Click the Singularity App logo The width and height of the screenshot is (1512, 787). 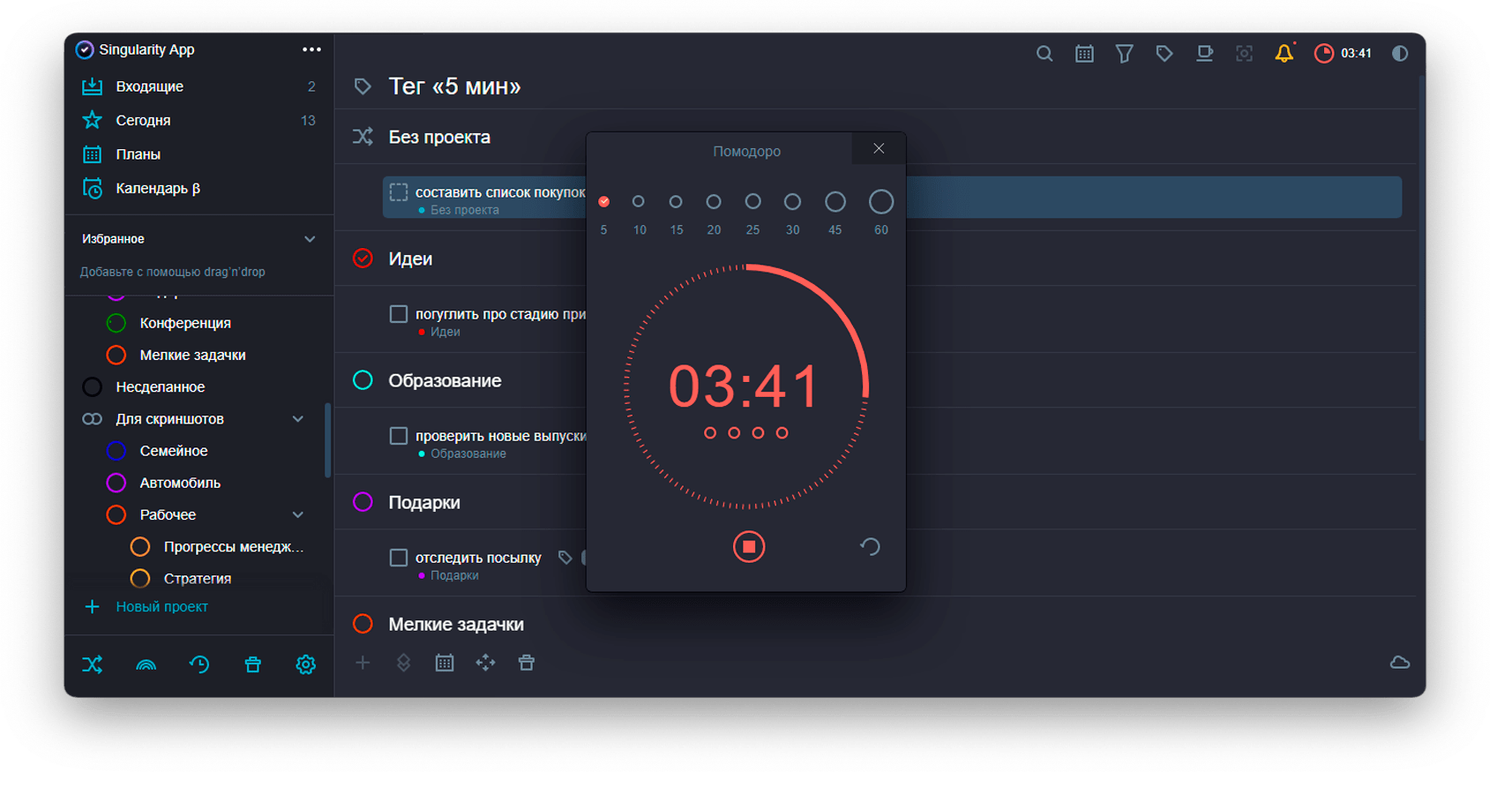pos(85,49)
